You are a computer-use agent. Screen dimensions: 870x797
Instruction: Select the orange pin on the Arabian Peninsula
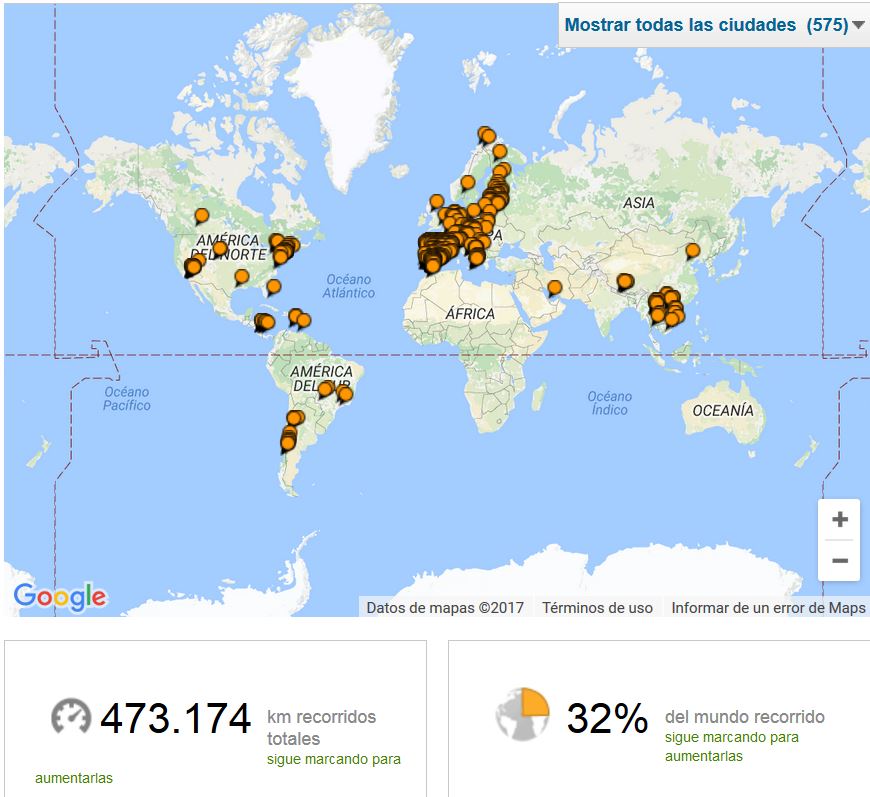[554, 288]
